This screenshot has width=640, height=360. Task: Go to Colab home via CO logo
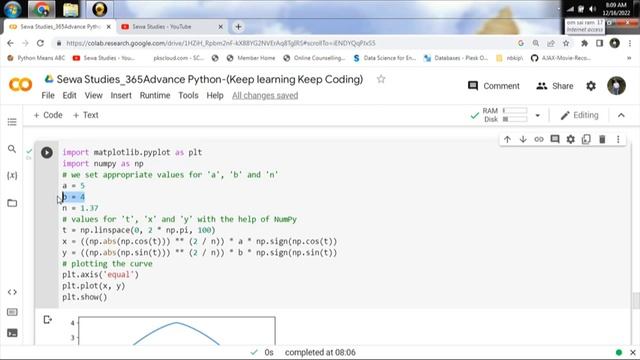[x=20, y=85]
